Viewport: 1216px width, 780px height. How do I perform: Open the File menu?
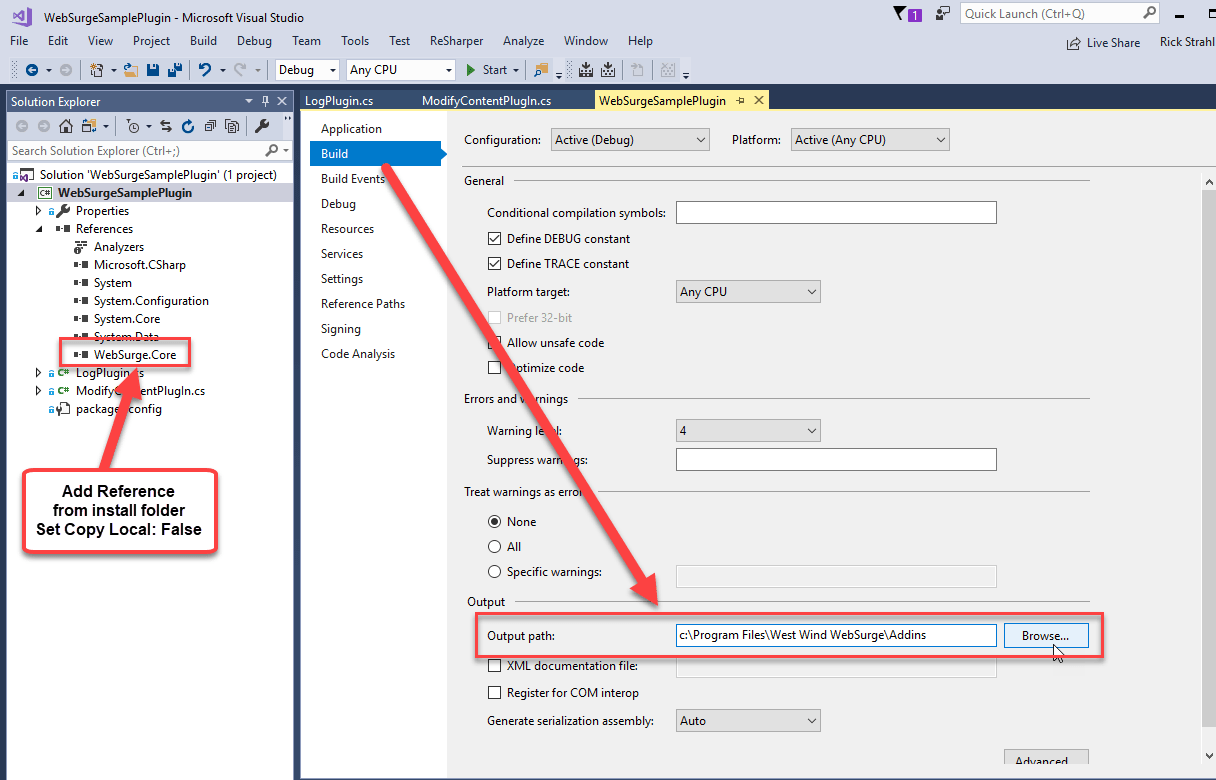pos(19,41)
